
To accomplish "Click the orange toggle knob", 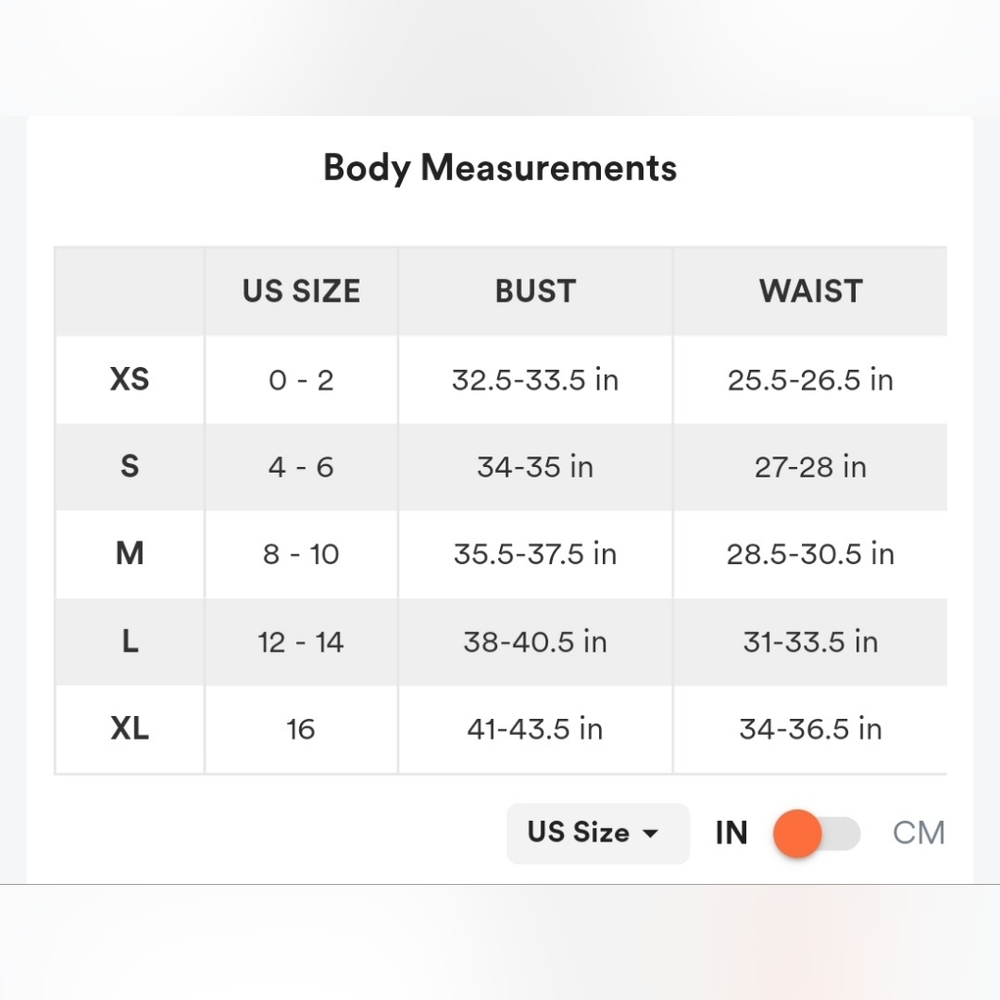I will pyautogui.click(x=797, y=834).
